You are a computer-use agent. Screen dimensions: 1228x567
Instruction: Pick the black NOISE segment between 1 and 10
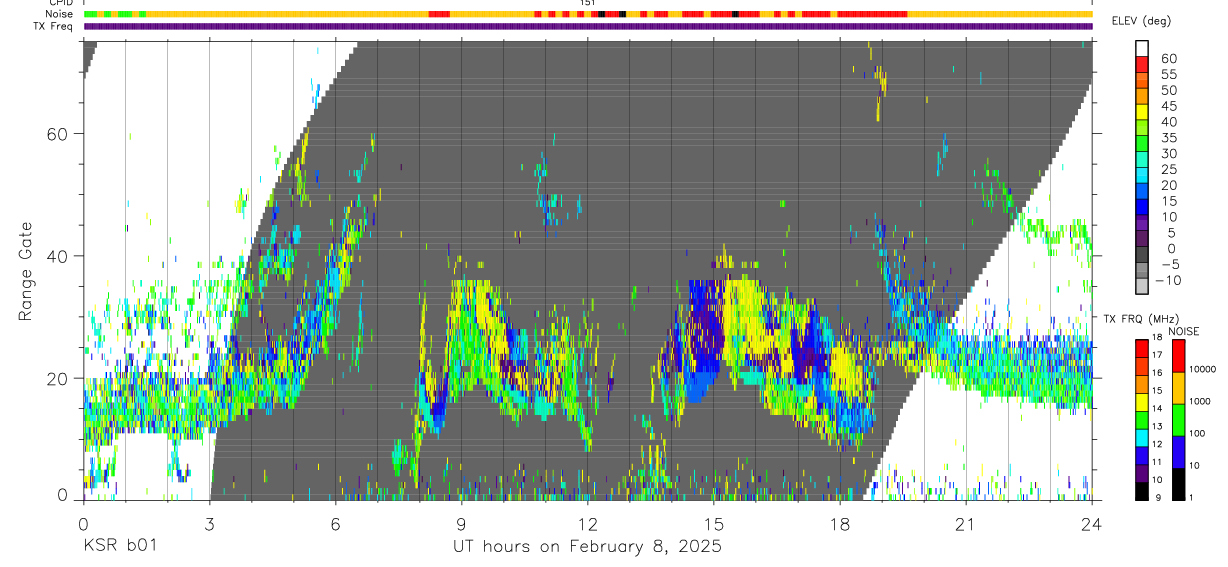(1177, 483)
